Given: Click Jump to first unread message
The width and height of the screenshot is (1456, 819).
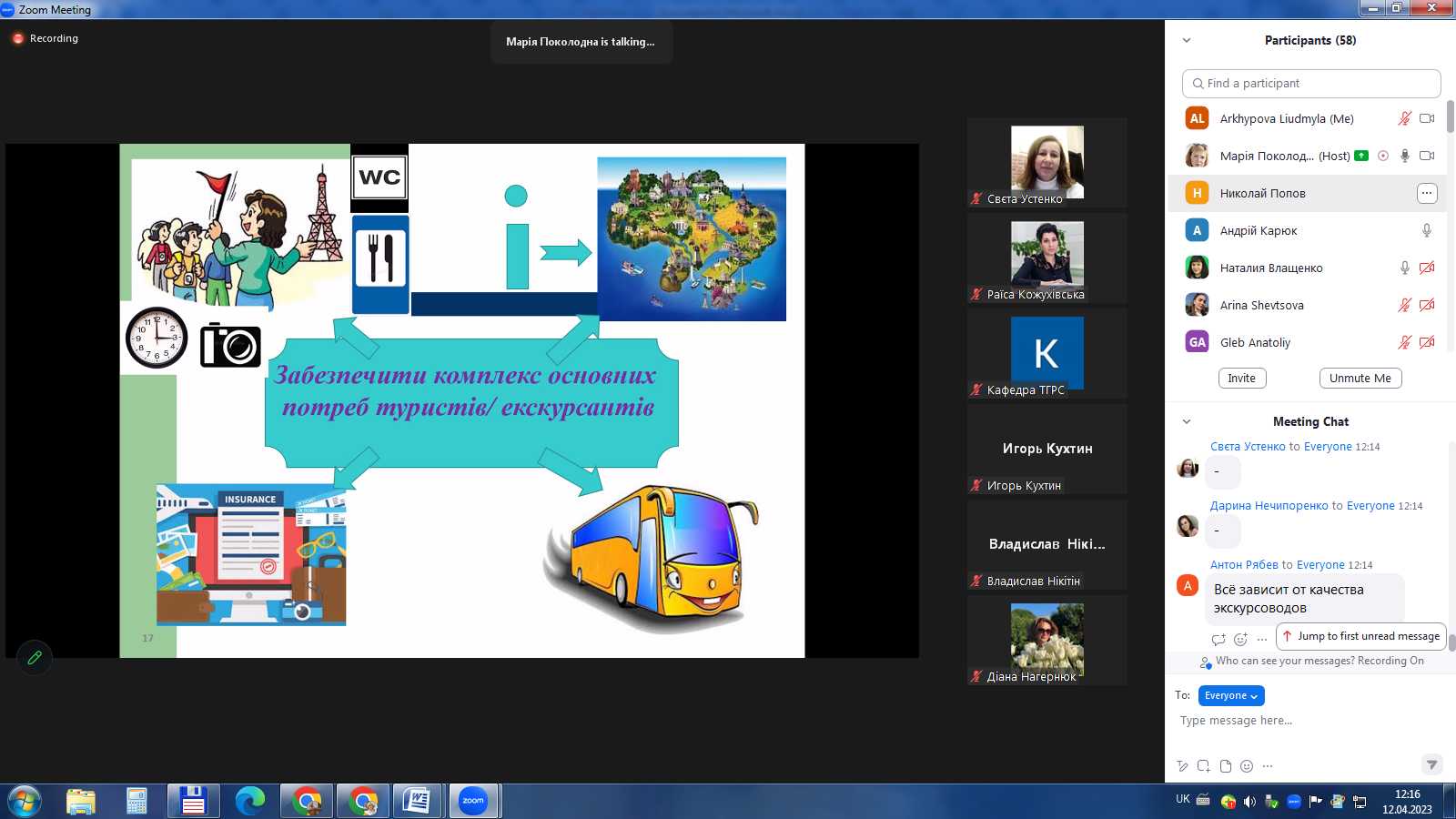Looking at the screenshot, I should [1360, 636].
